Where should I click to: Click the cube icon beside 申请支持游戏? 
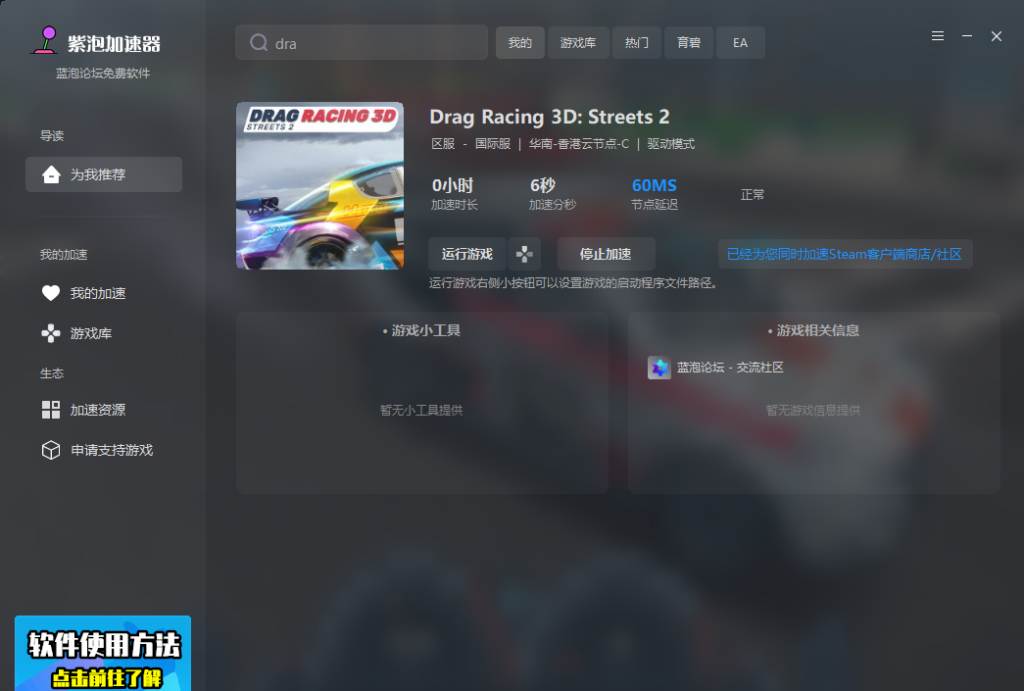click(x=51, y=450)
